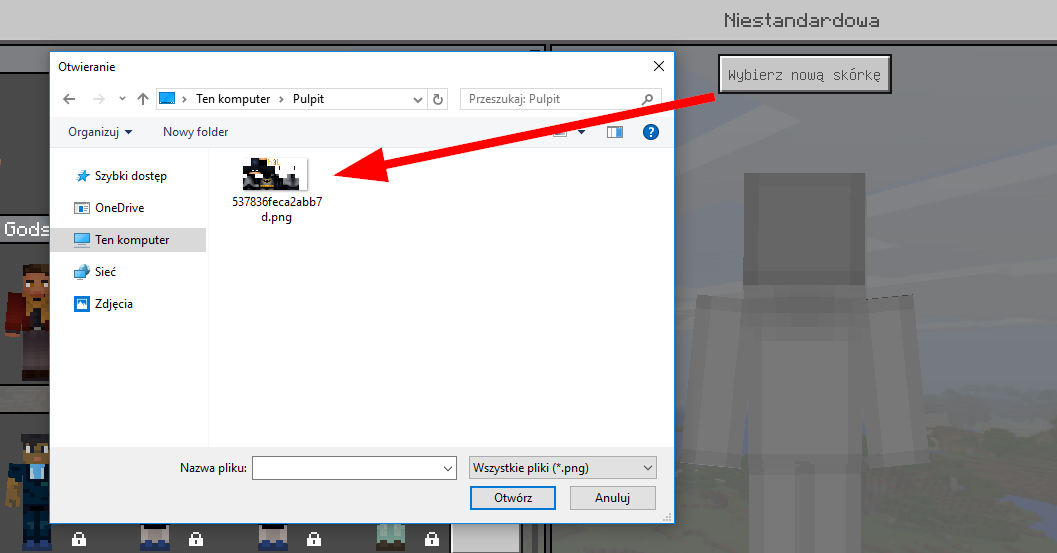Click the computer icon in the address bar
The height and width of the screenshot is (553, 1057).
(167, 99)
